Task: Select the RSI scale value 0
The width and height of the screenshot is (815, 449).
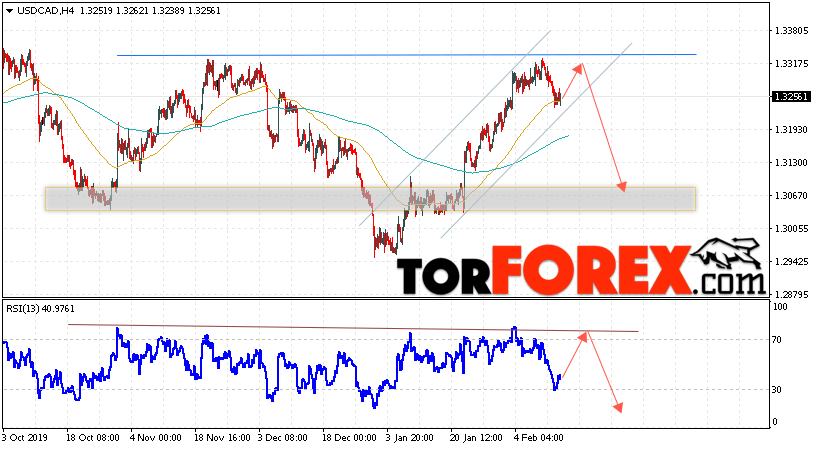Action: pyautogui.click(x=775, y=422)
